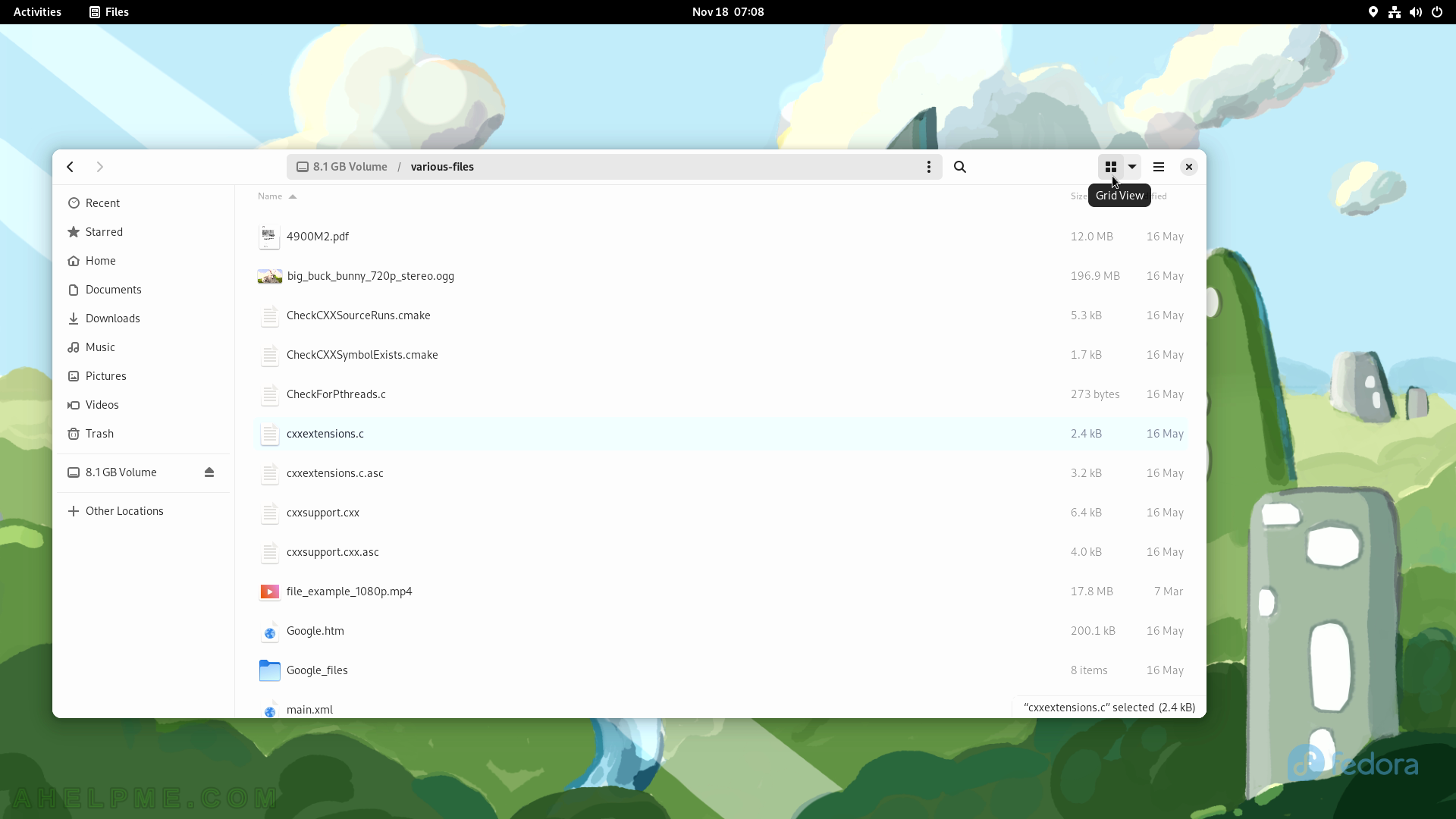Click power icon in top bar

(1437, 12)
